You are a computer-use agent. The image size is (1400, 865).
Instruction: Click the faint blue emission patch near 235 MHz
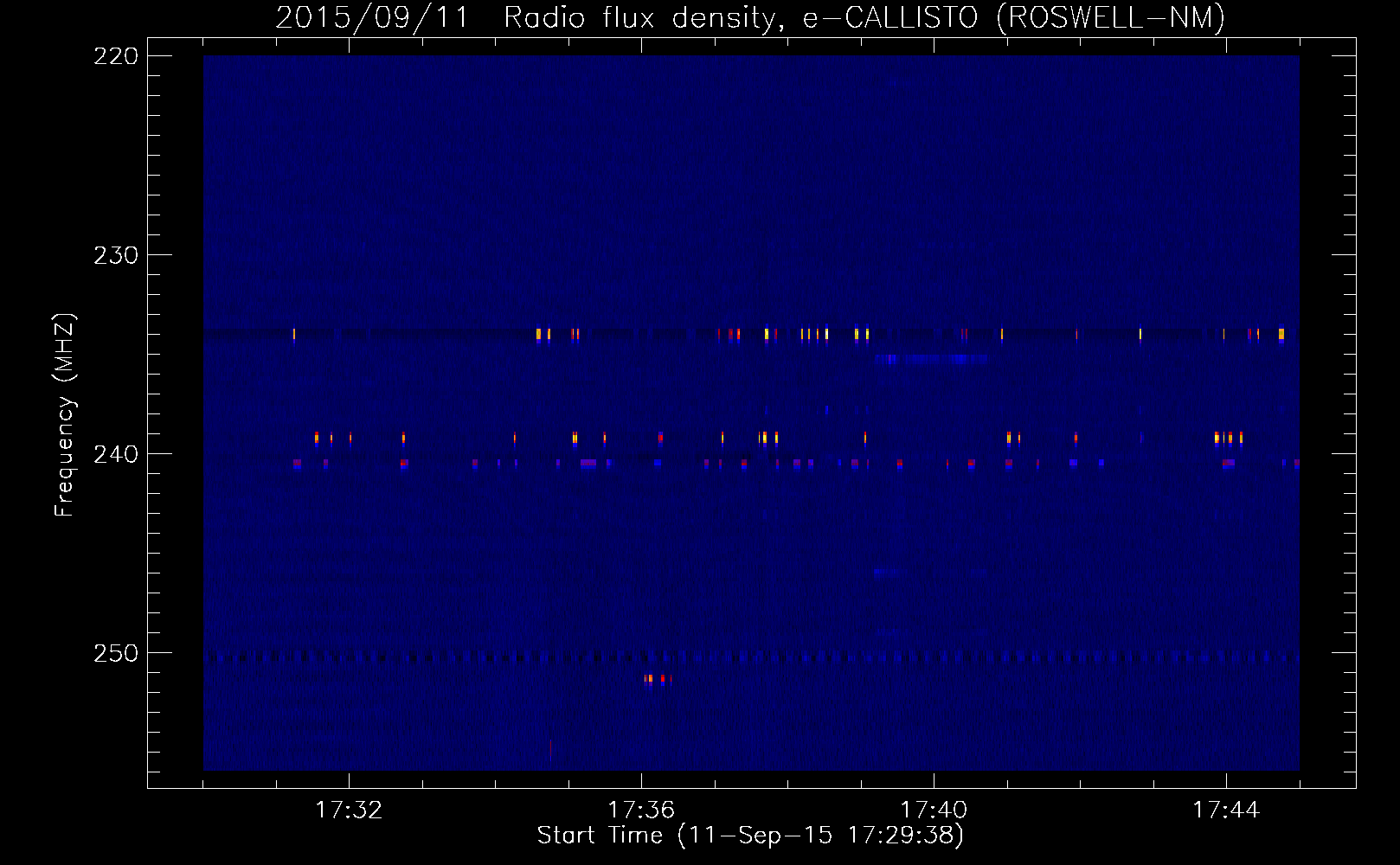(930, 358)
